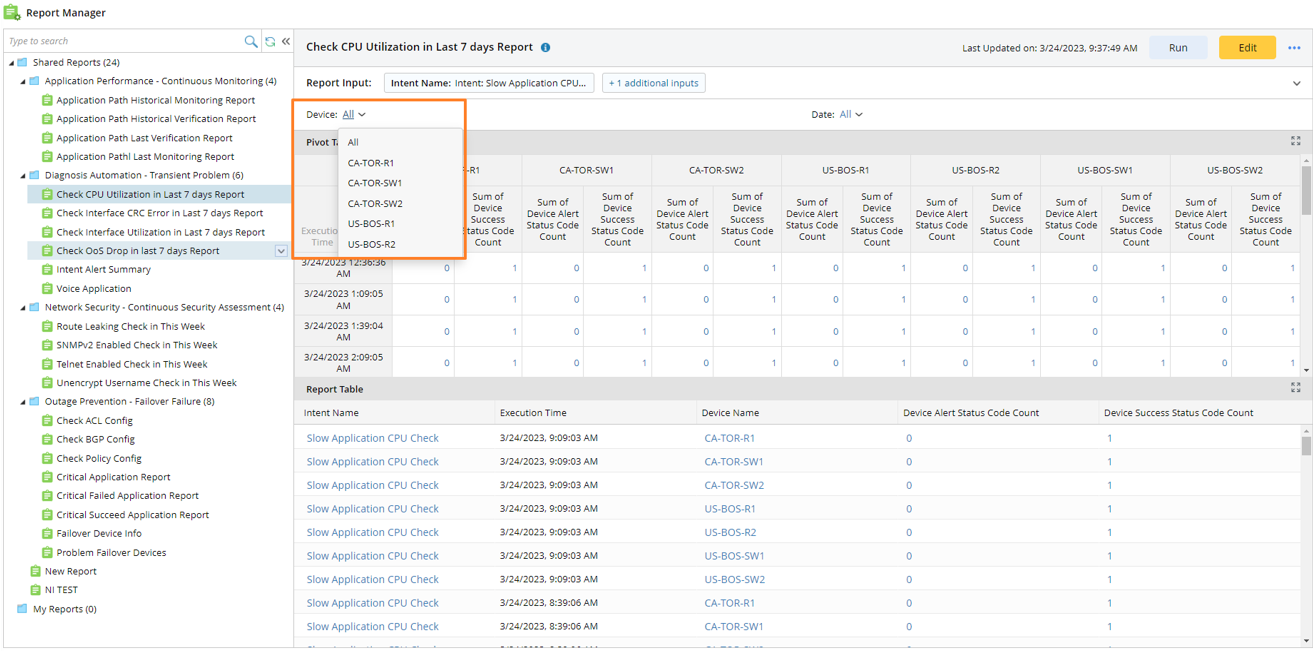Image resolution: width=1313 pixels, height=651 pixels.
Task: Select CA-TOR-SW1 from Device dropdown list
Action: point(375,183)
